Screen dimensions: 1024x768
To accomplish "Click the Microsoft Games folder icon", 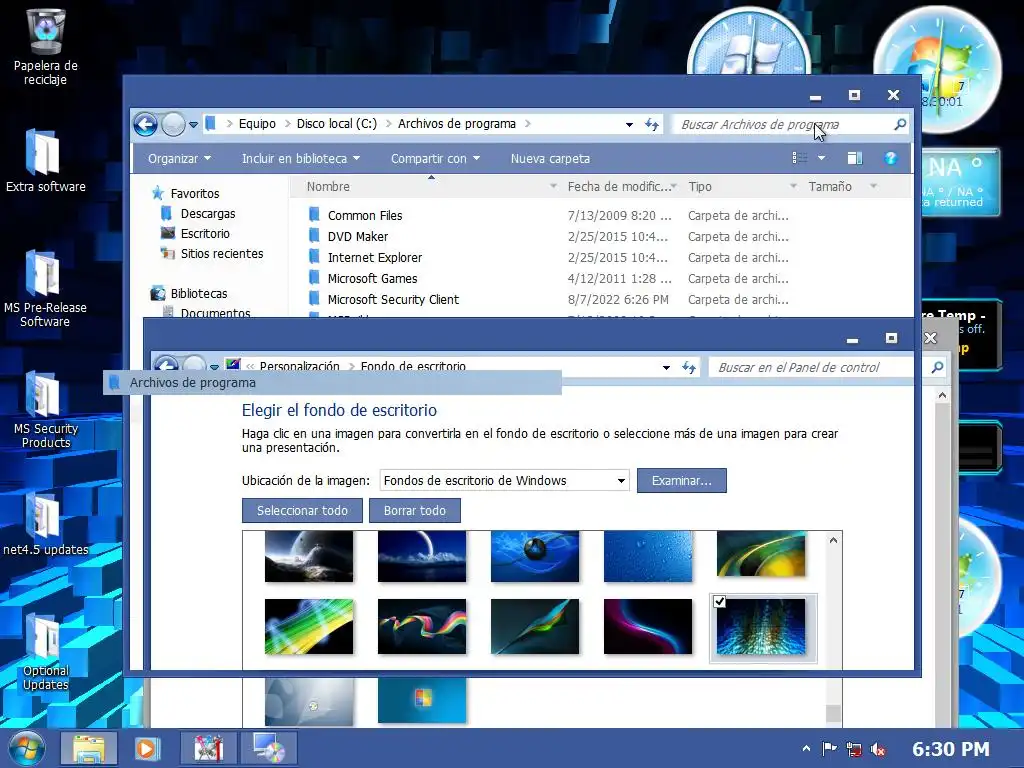I will [x=315, y=277].
